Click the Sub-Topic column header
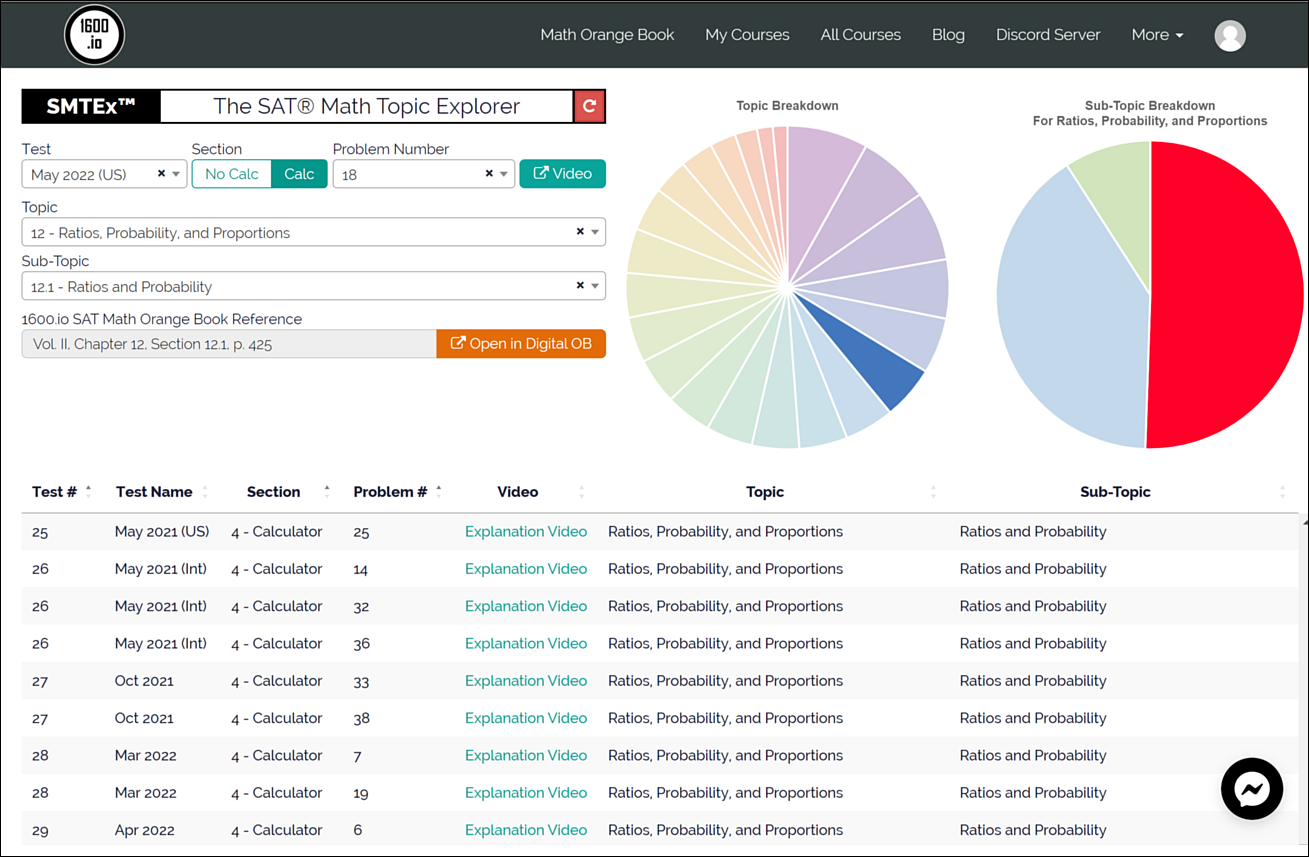Viewport: 1309px width, 857px height. 1115,492
